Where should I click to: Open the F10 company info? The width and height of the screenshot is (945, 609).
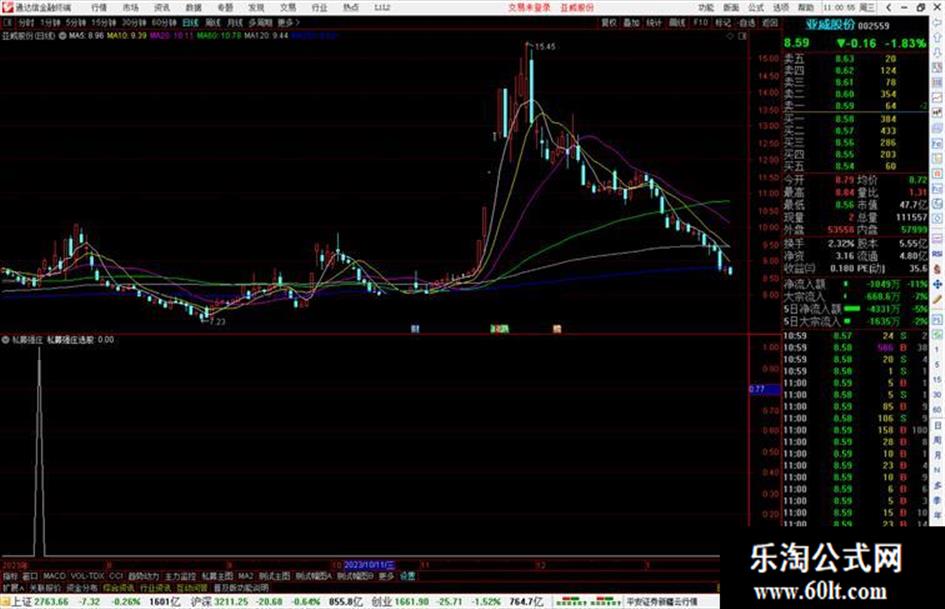click(700, 22)
